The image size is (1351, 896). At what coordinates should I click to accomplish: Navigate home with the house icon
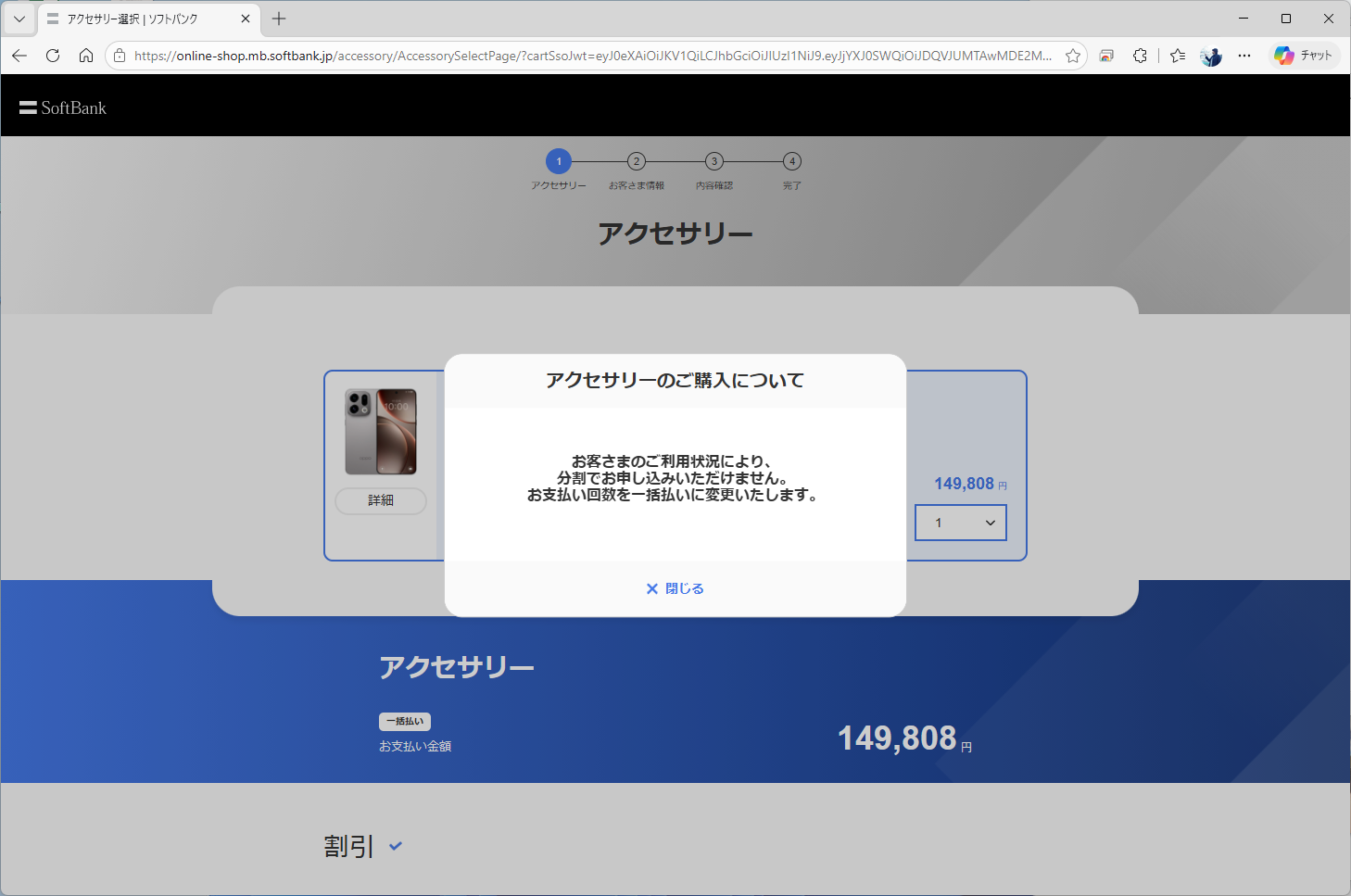[x=86, y=55]
